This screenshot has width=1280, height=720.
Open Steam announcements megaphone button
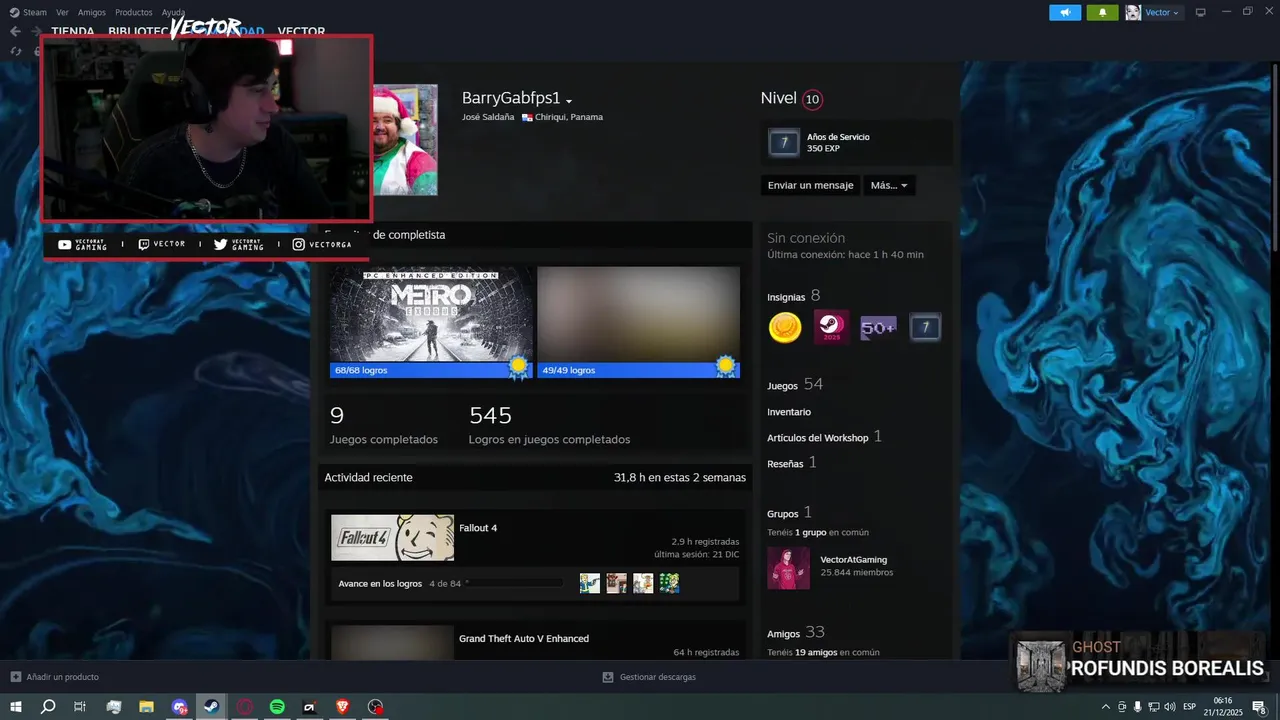1065,12
